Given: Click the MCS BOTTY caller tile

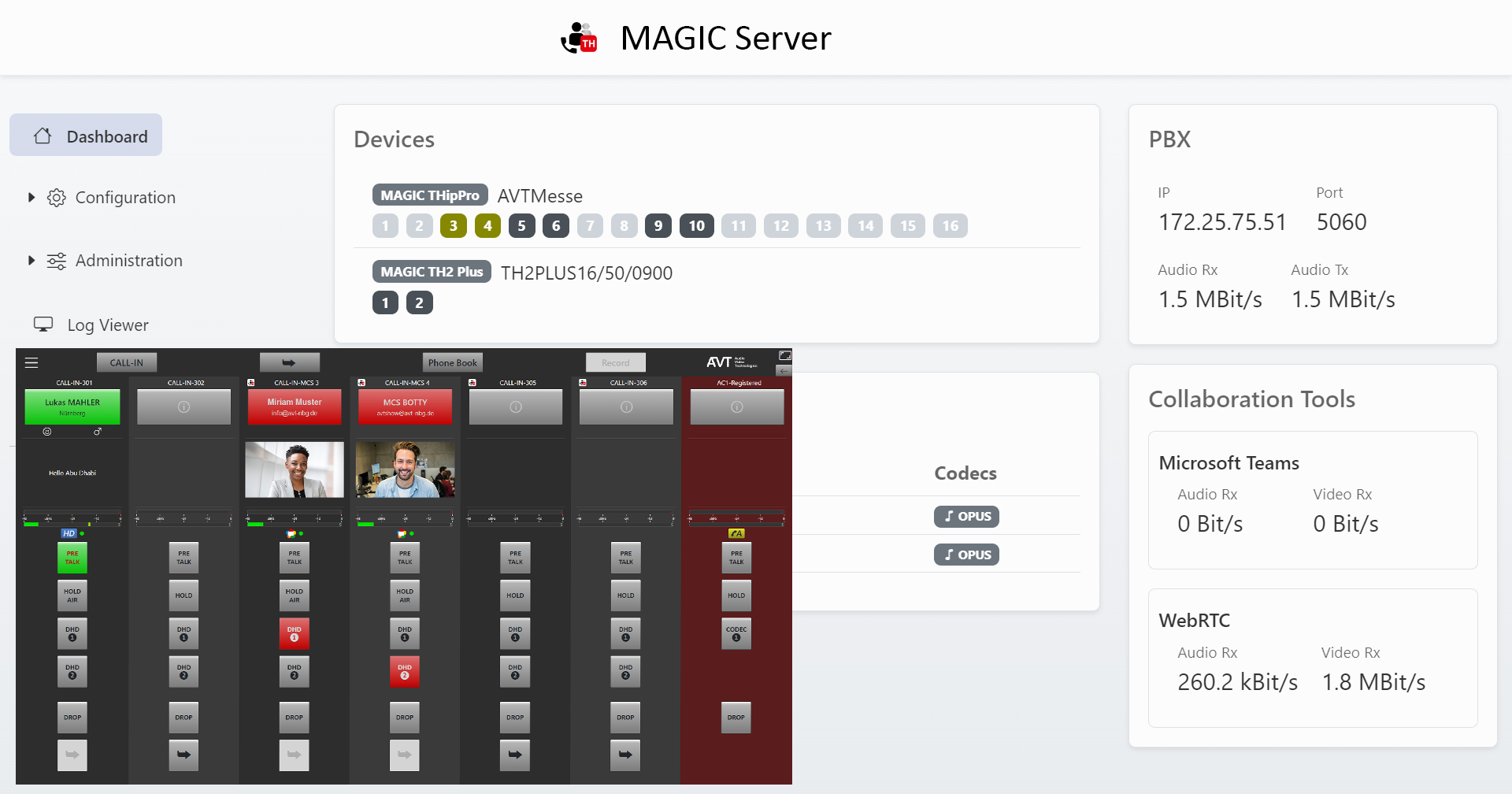Looking at the screenshot, I should [405, 407].
